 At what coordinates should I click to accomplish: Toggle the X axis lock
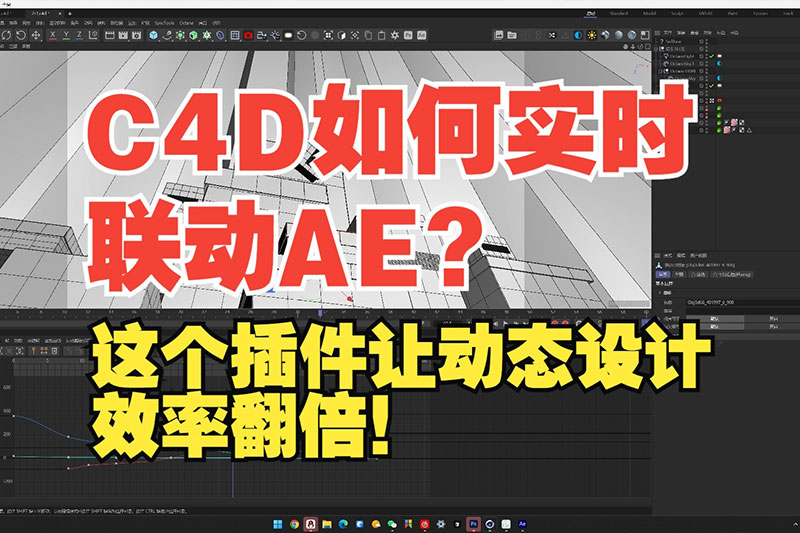point(53,35)
